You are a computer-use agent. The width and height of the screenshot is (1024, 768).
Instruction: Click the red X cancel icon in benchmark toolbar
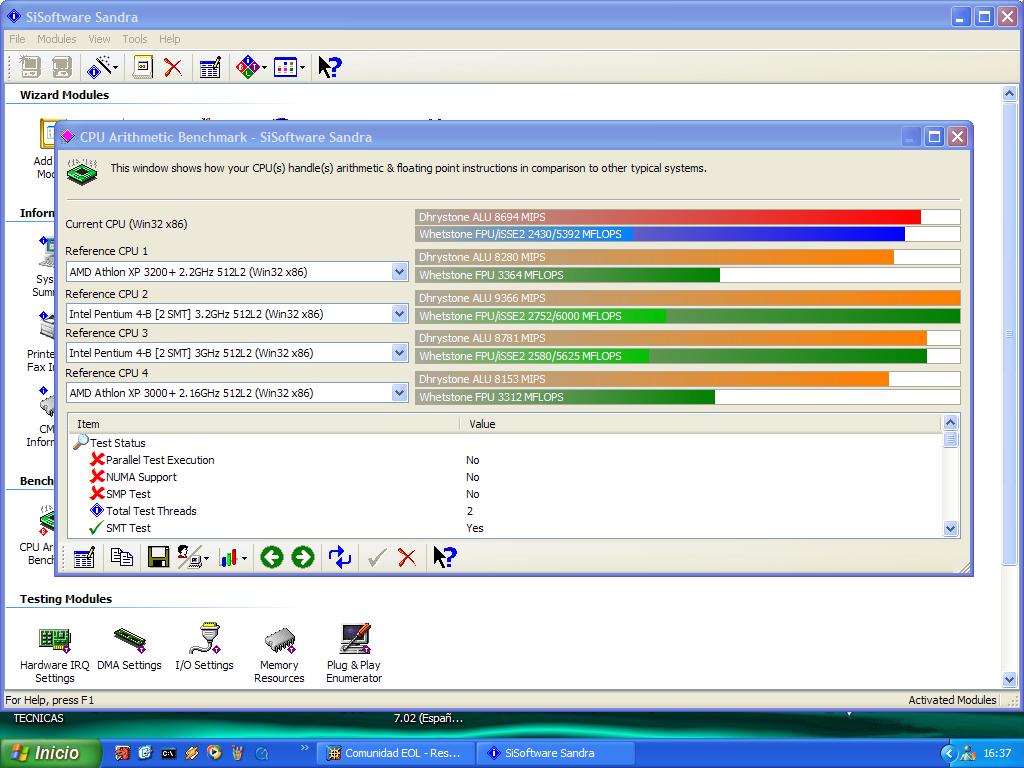coord(407,557)
